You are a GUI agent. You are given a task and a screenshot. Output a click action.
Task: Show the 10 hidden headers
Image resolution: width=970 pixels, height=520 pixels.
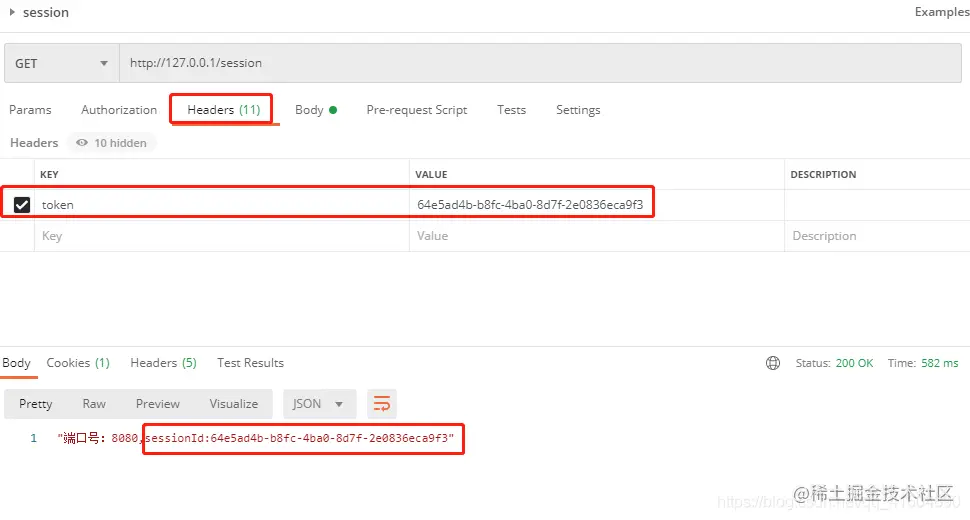(x=111, y=143)
